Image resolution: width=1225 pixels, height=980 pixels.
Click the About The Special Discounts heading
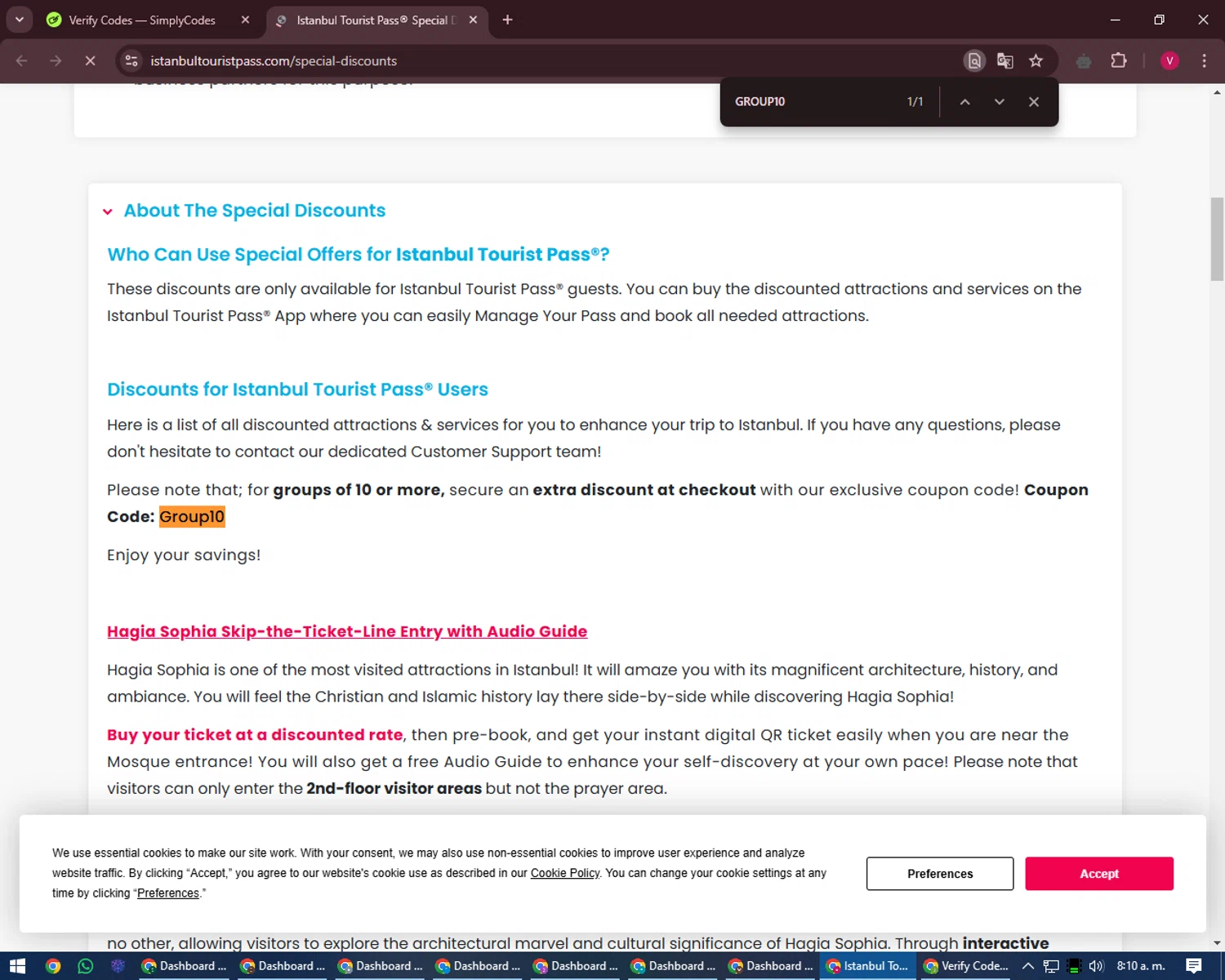pos(254,211)
